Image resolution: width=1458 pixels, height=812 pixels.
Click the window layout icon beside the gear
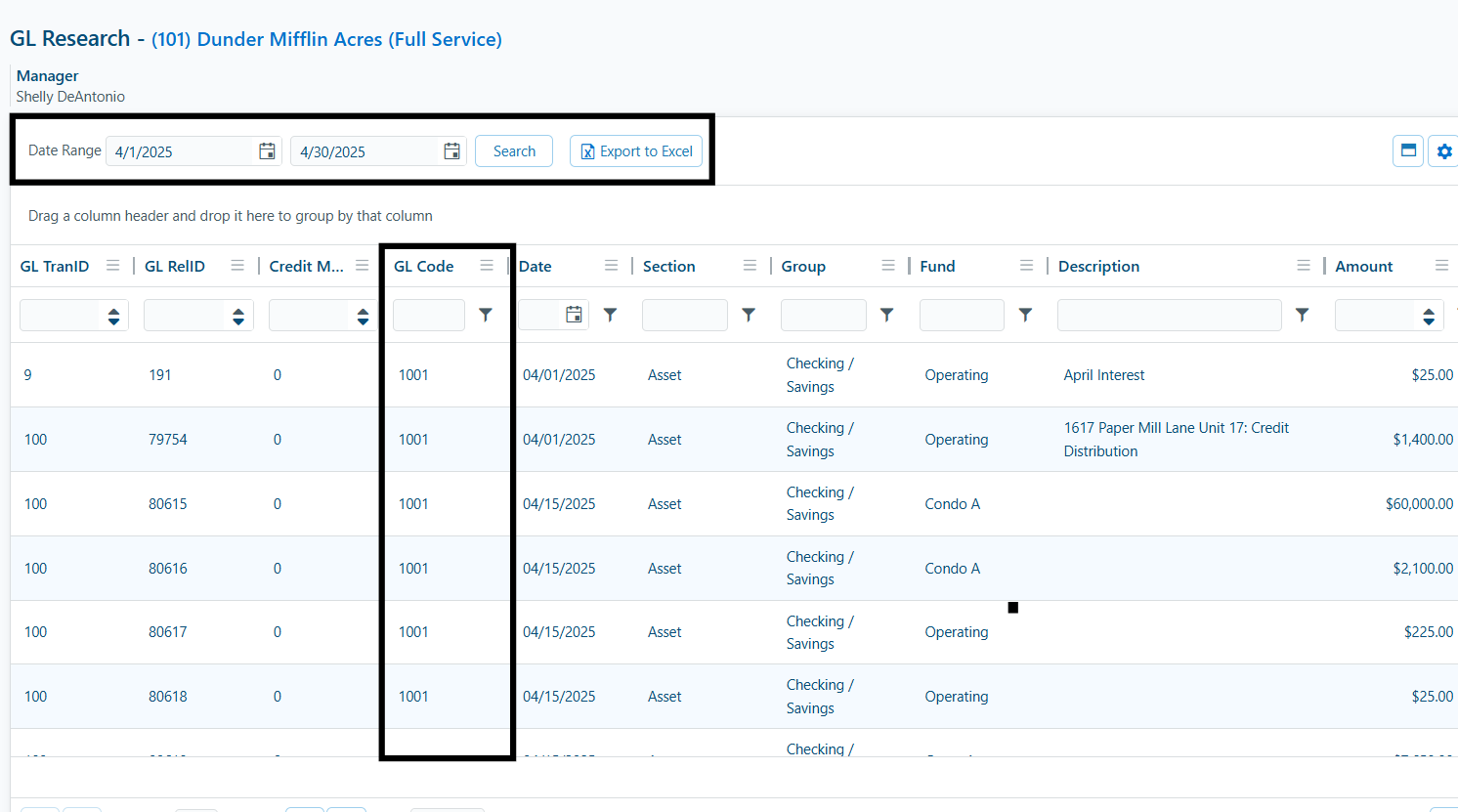[x=1408, y=150]
